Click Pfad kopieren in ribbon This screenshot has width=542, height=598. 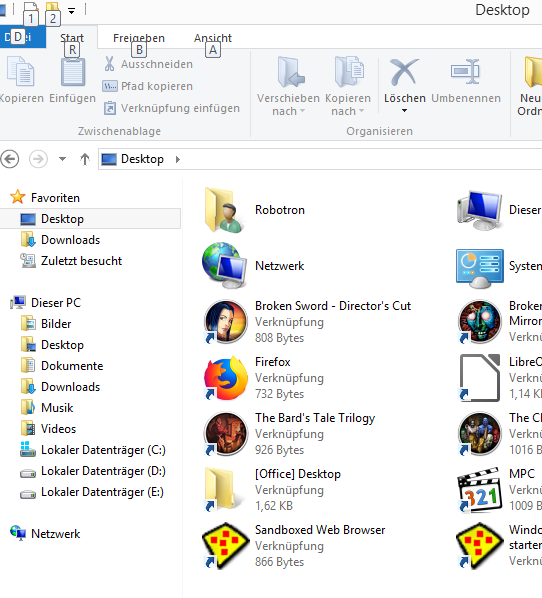coord(148,86)
